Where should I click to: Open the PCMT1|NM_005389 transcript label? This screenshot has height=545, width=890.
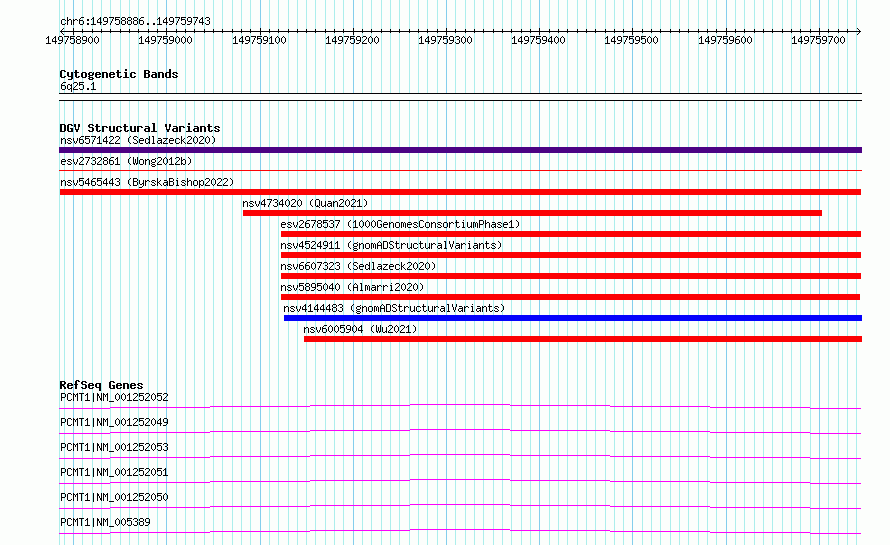105,522
